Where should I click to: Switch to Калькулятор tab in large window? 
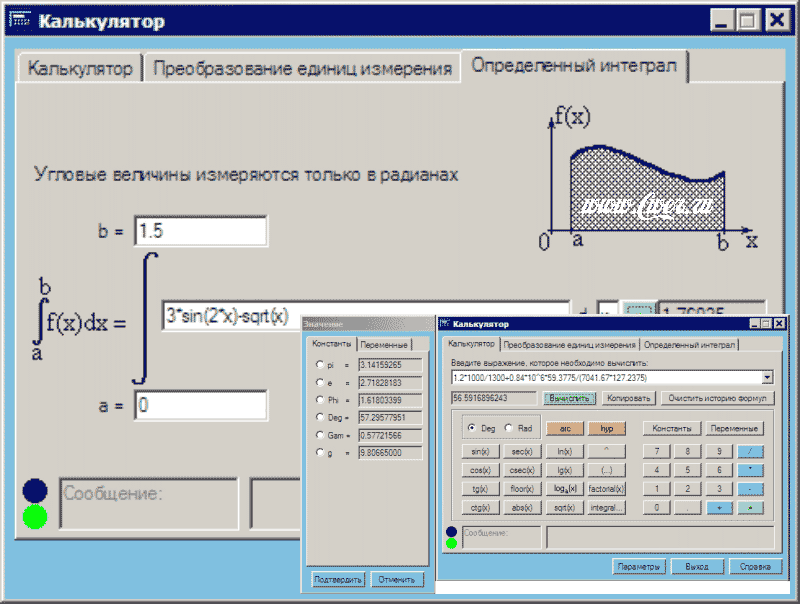80,68
